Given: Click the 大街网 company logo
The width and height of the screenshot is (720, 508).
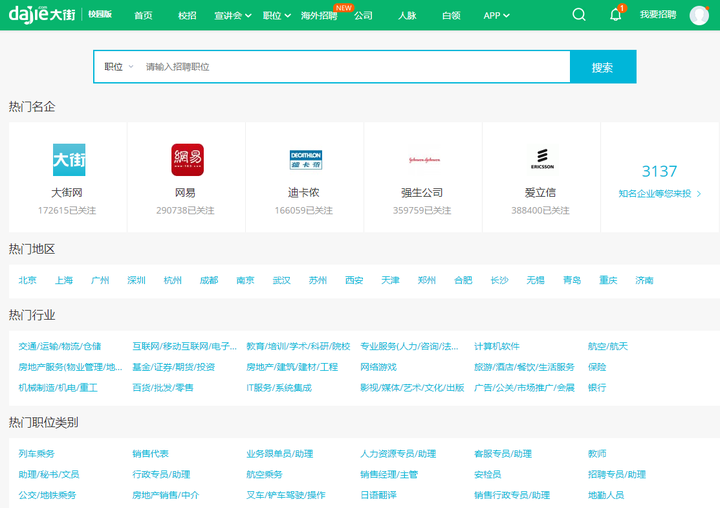Looking at the screenshot, I should pyautogui.click(x=69, y=159).
